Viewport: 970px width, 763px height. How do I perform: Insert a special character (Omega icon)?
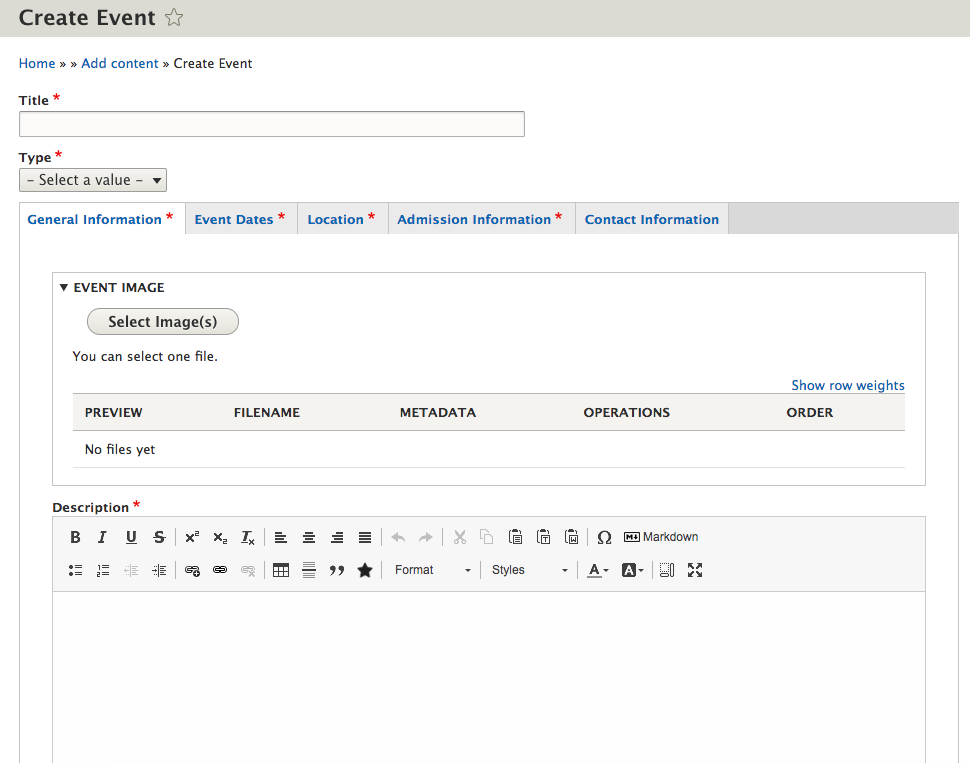pyautogui.click(x=604, y=537)
